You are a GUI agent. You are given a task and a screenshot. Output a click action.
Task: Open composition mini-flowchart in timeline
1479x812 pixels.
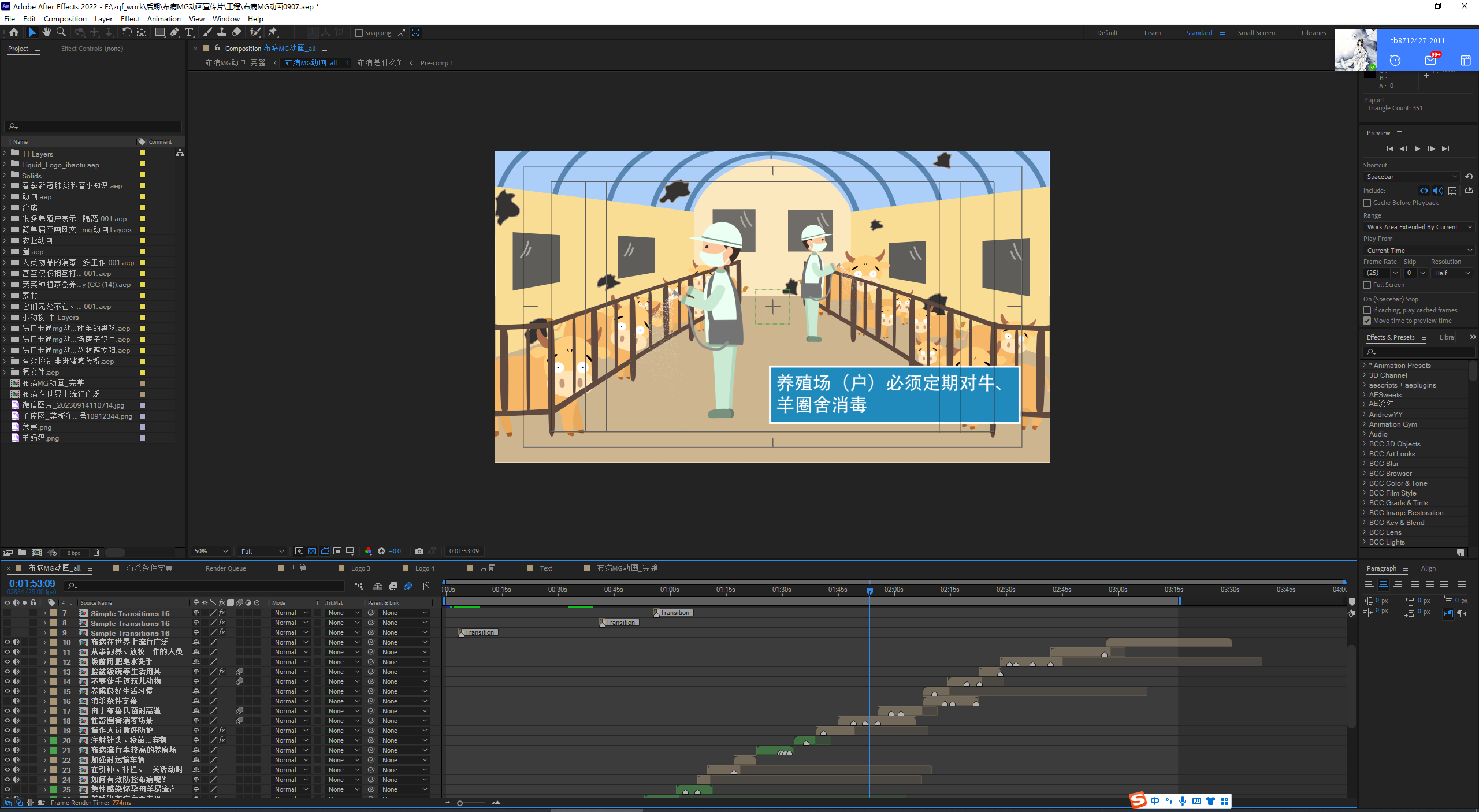pos(358,586)
